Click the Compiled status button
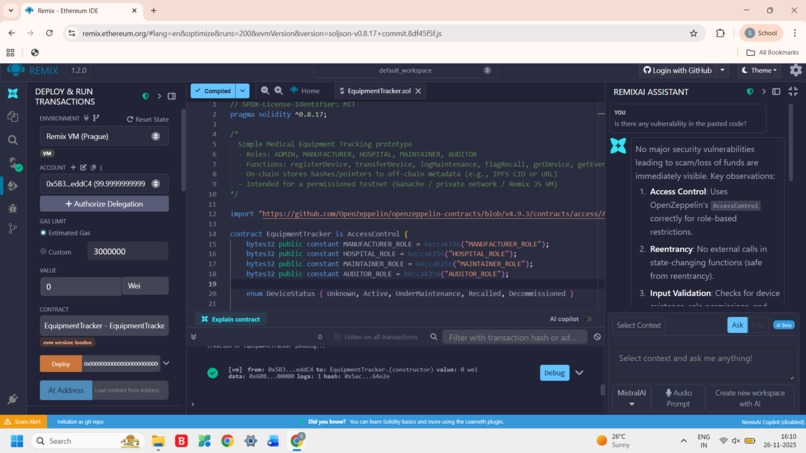 [x=213, y=90]
